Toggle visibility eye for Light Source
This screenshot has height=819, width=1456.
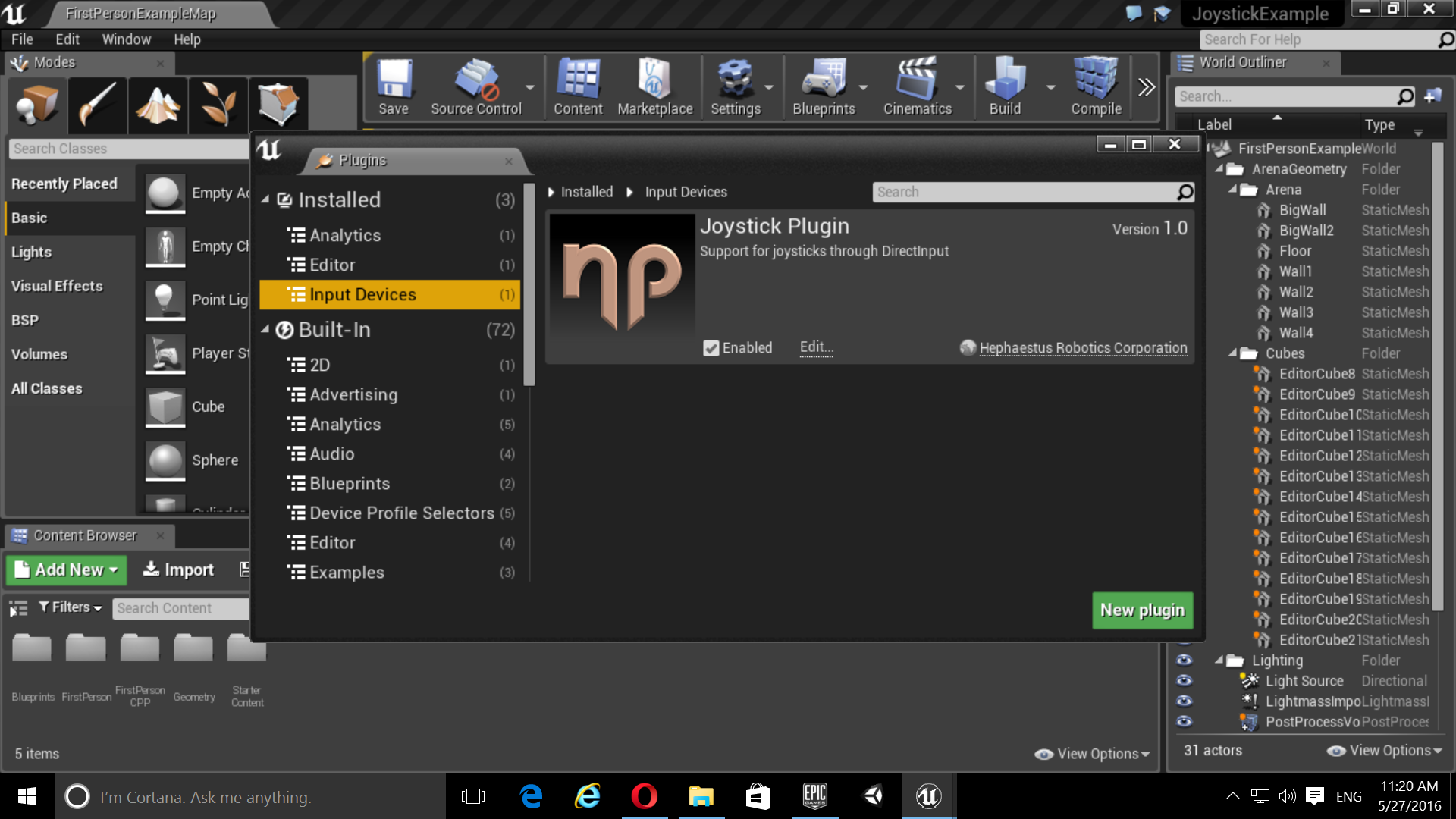1184,681
